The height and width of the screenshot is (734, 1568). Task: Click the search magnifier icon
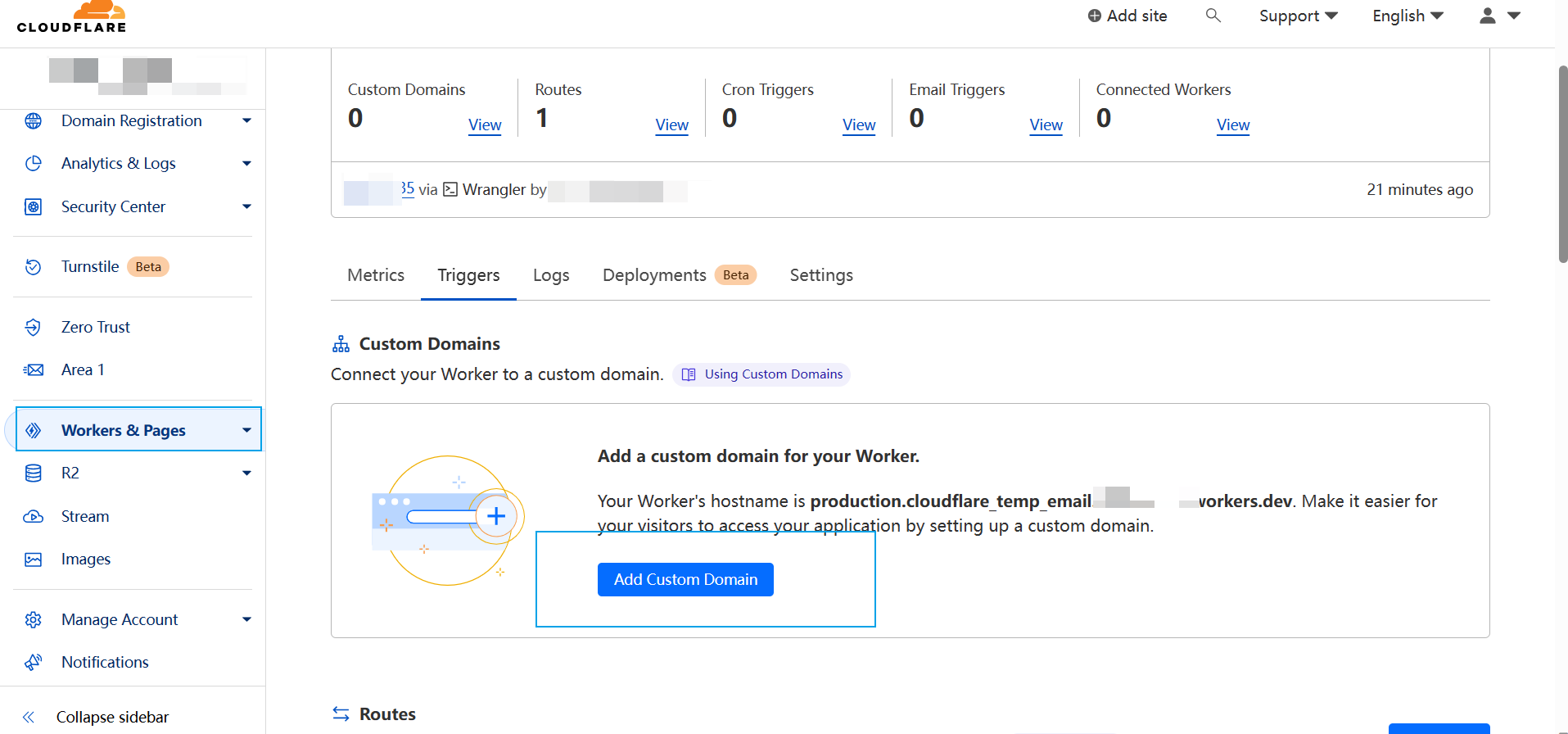(1213, 16)
